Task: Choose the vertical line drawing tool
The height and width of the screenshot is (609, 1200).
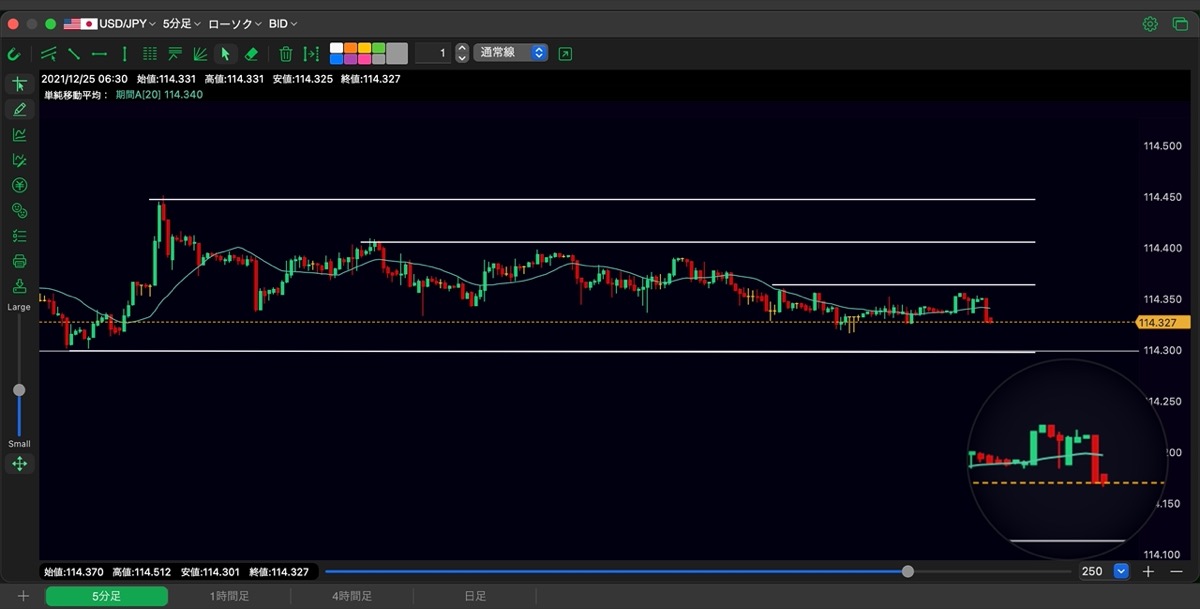Action: (x=124, y=54)
